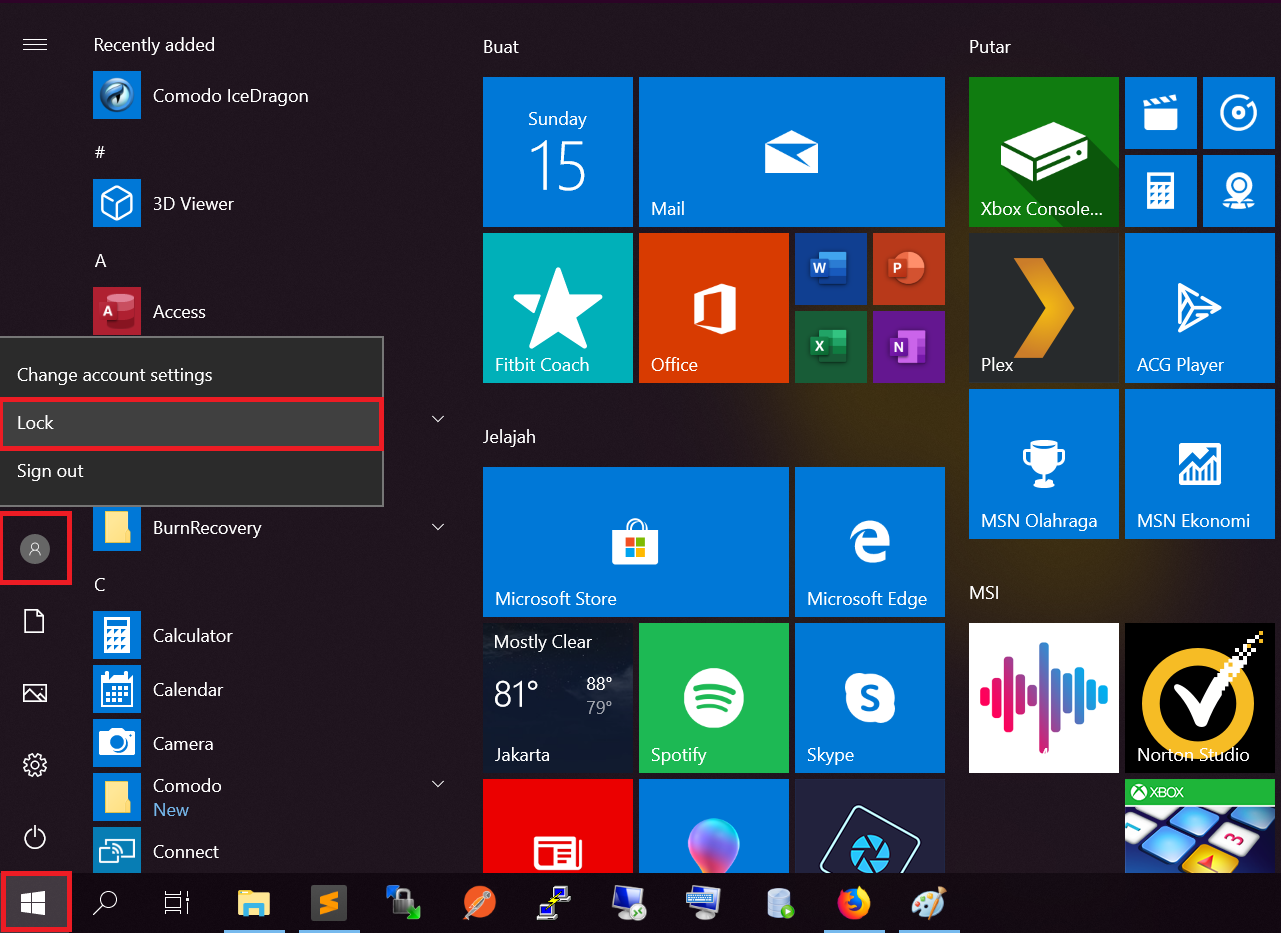Open PuTTY from the taskbar

tap(553, 903)
